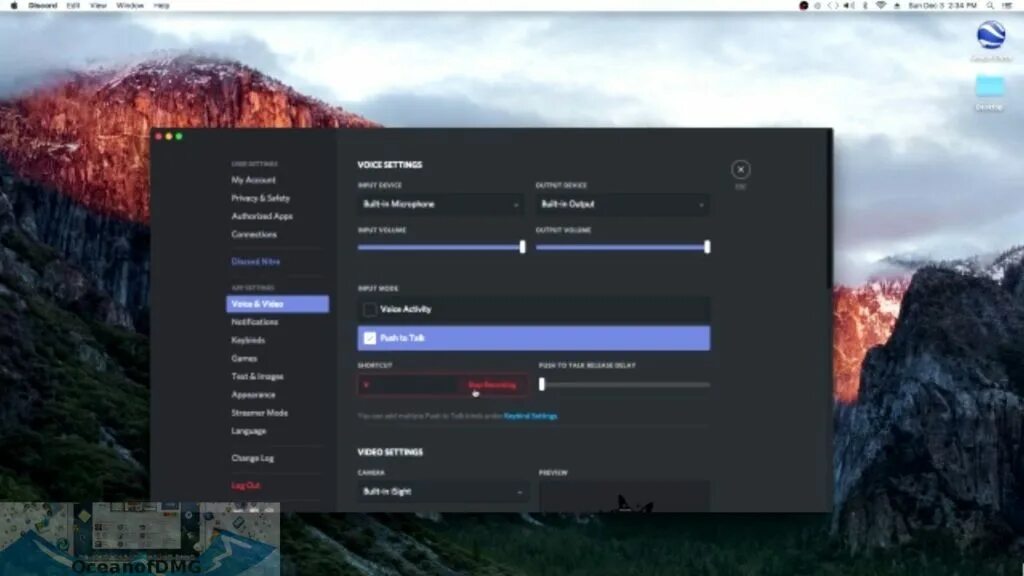This screenshot has height=576, width=1024.
Task: Enable the Voice Activity checkbox
Action: click(x=370, y=309)
